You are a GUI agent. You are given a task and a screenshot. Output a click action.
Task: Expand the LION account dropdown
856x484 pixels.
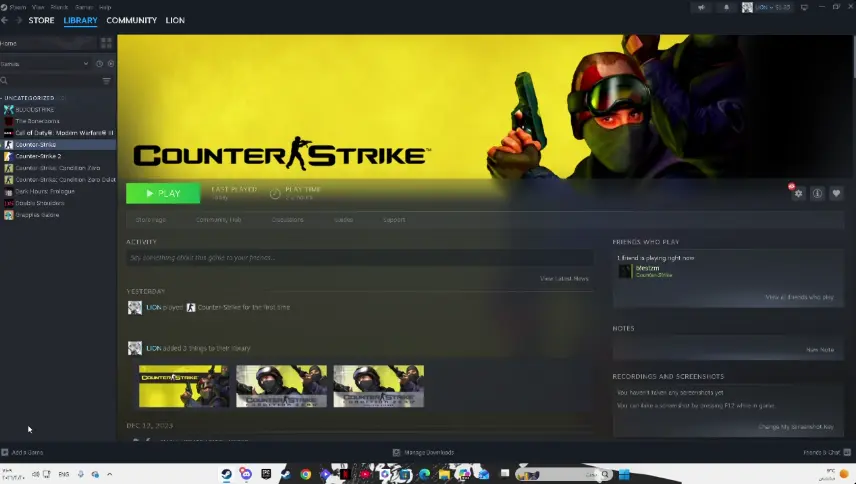[766, 7]
